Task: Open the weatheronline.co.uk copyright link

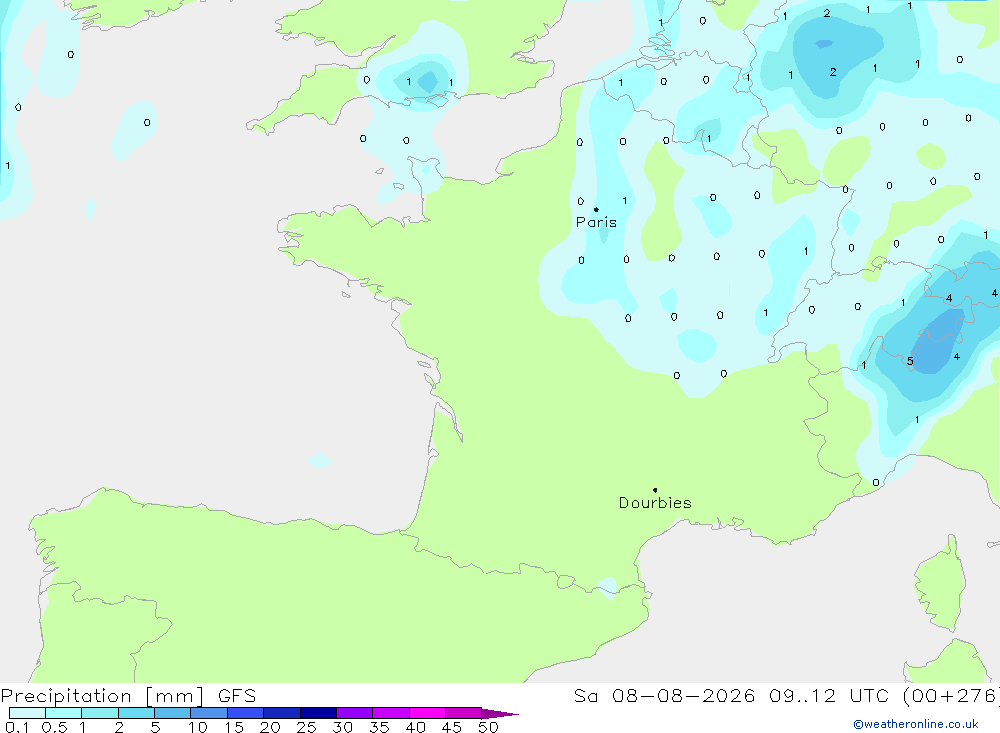Action: point(916,723)
